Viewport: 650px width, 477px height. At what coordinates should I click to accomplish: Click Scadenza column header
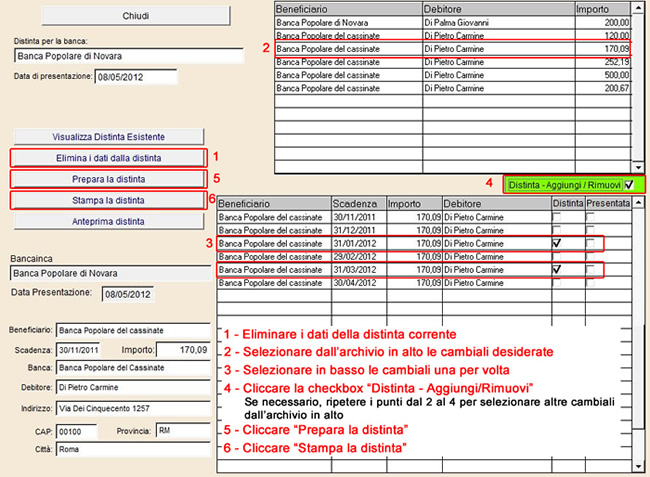coord(359,203)
